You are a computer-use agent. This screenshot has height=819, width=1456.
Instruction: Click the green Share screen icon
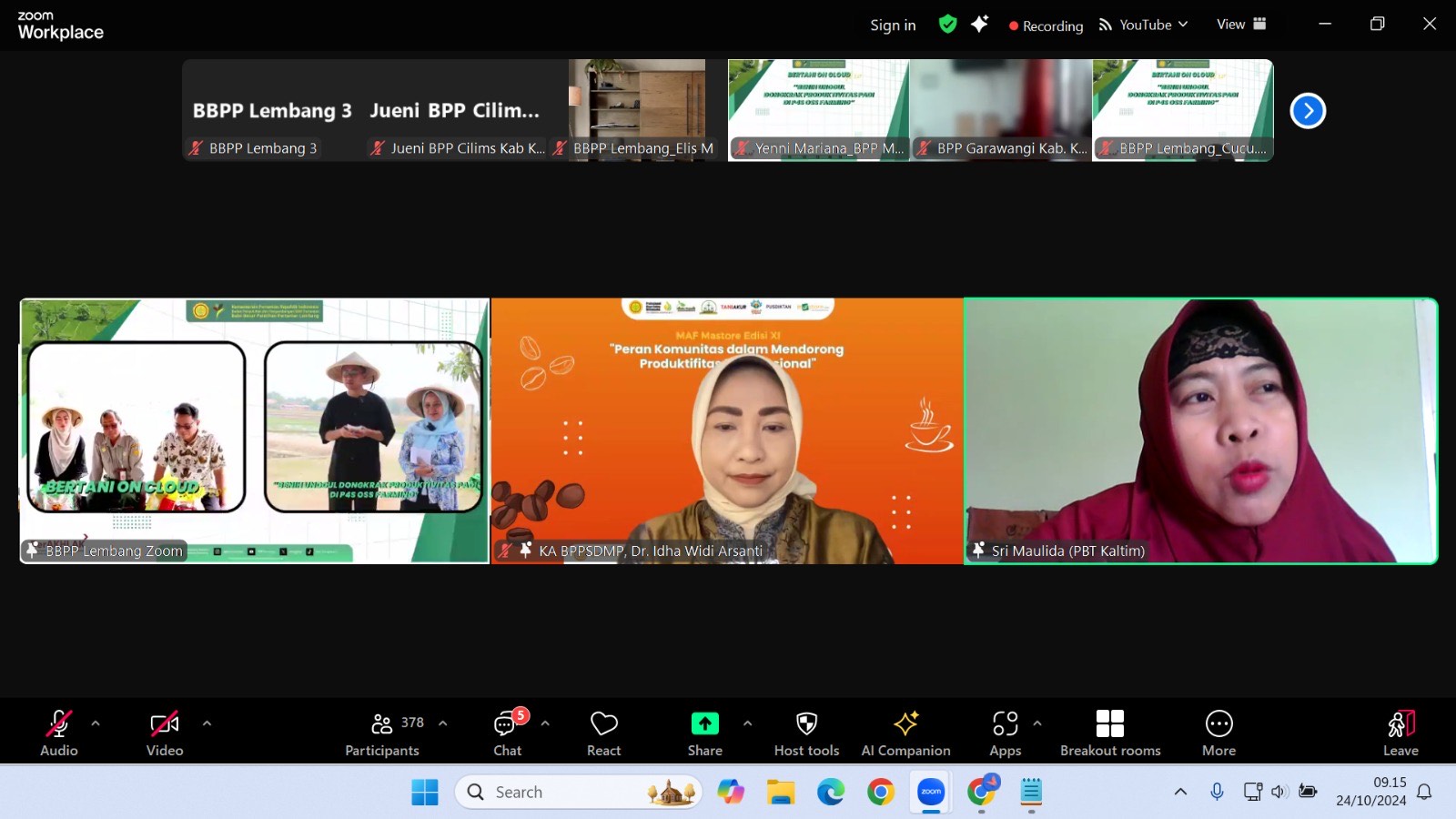click(704, 724)
